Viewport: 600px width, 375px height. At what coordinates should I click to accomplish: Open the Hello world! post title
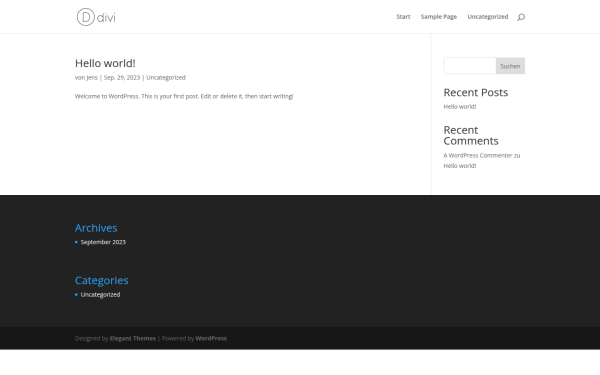(105, 63)
